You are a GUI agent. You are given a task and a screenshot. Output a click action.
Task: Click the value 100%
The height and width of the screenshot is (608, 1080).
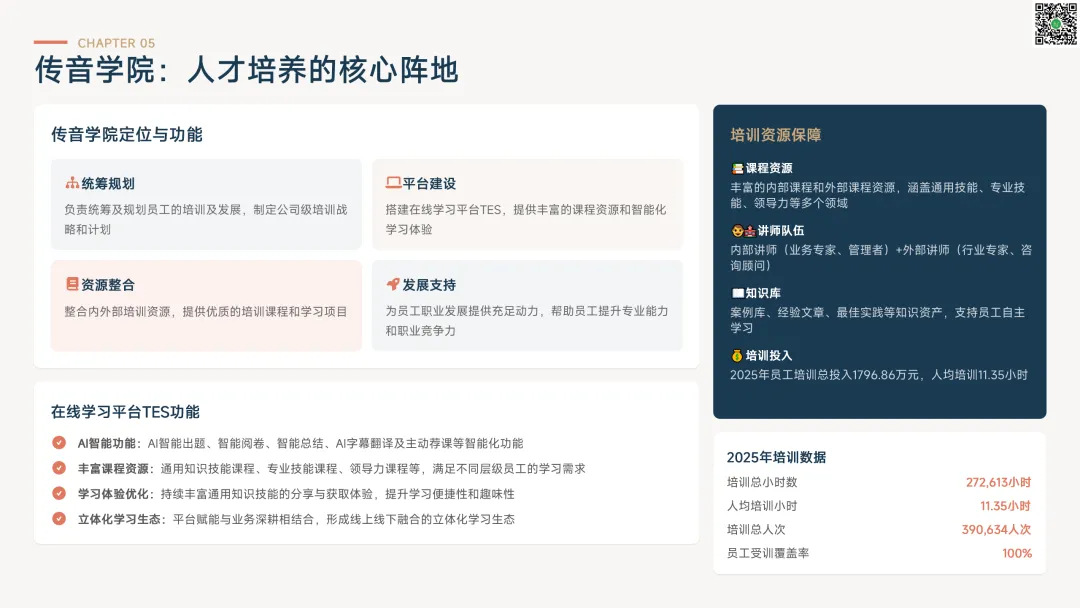pos(1017,553)
